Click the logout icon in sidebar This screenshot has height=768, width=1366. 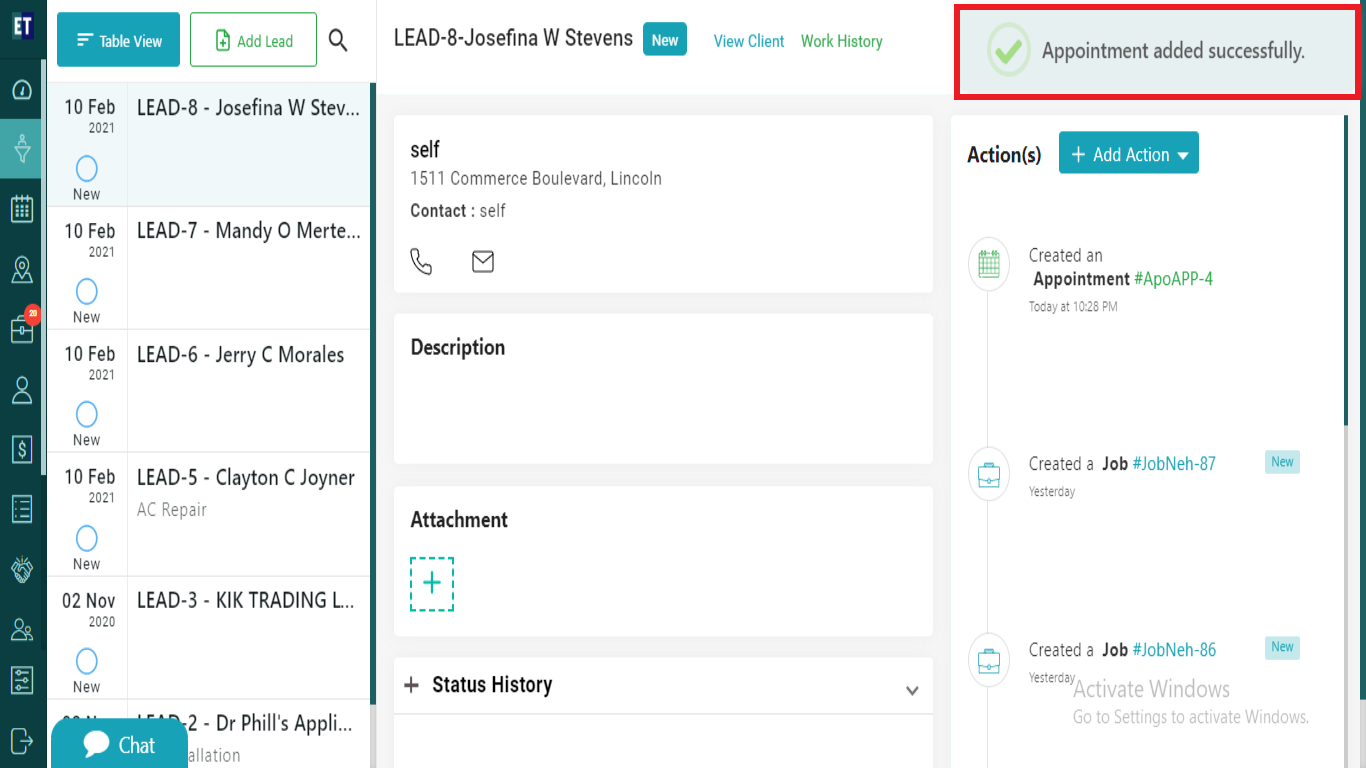pos(22,740)
